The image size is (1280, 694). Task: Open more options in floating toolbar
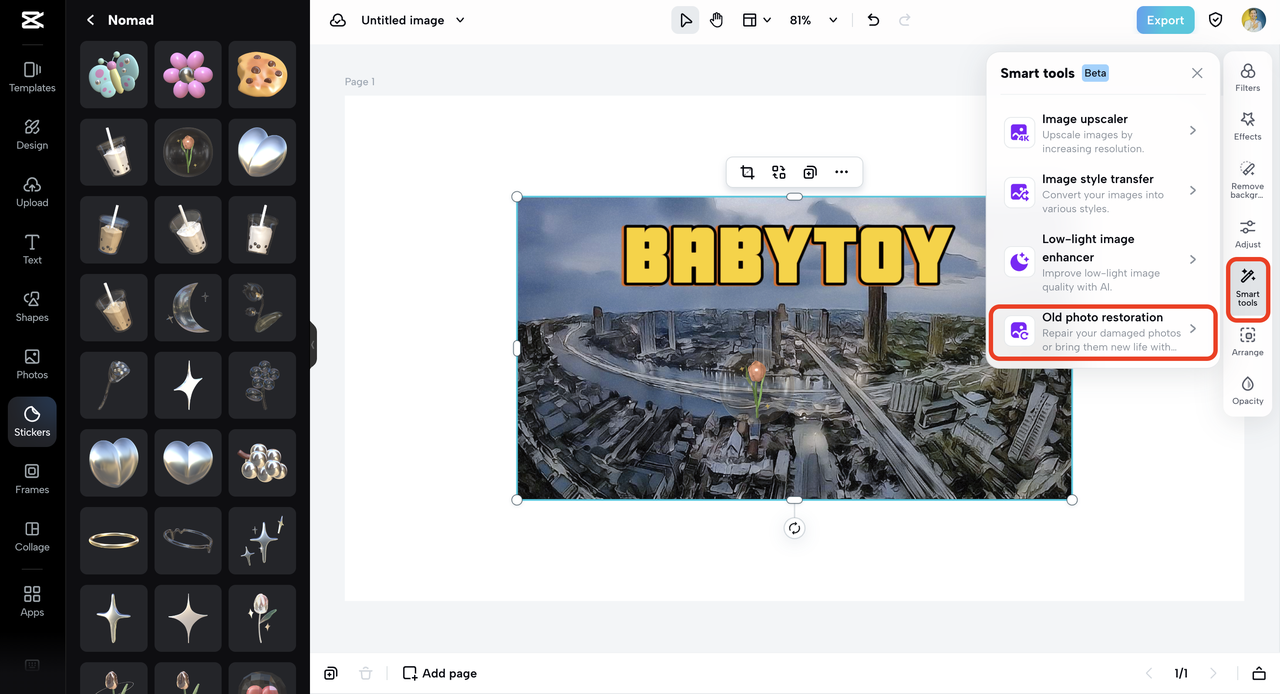[x=842, y=172]
